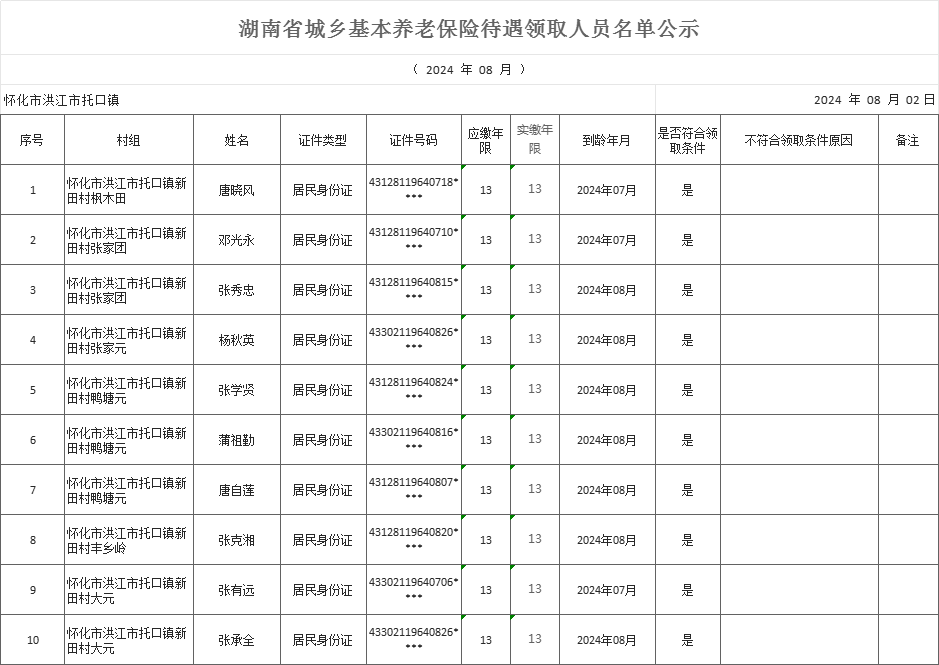Select the name cell 唐晓风
Screen dimensions: 939x665
[236, 190]
